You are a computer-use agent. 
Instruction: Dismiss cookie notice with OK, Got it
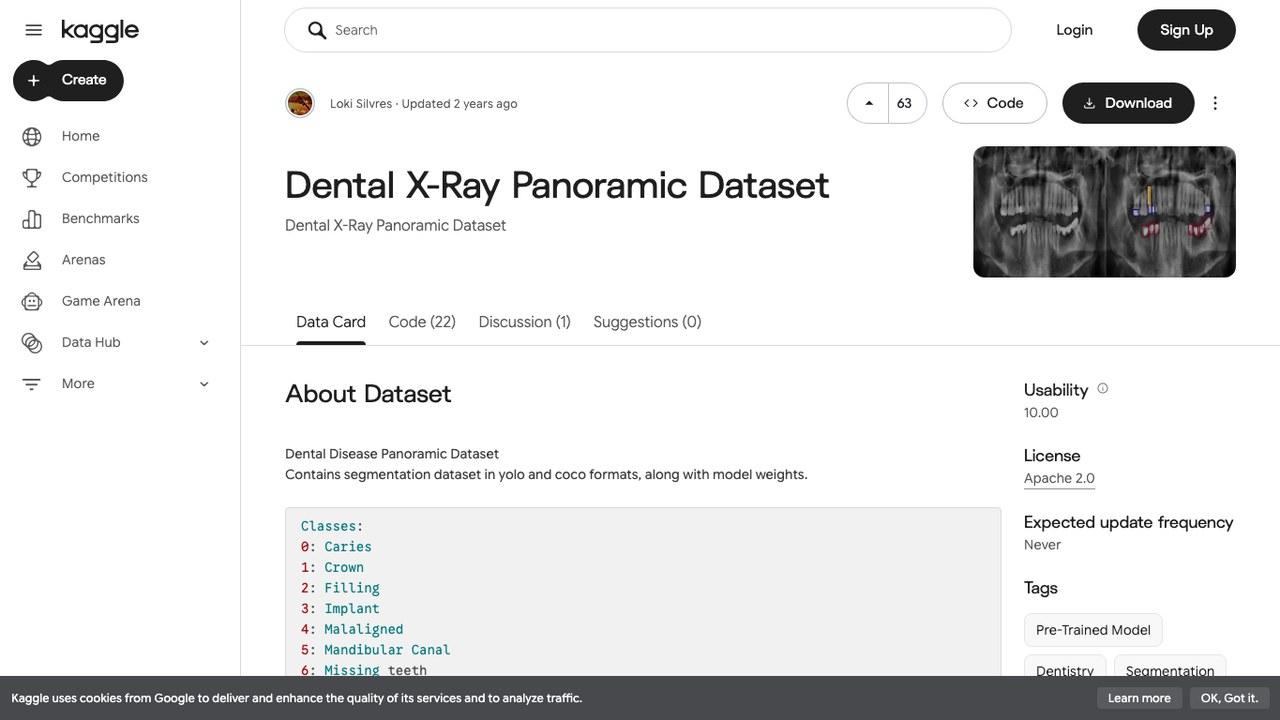click(x=1230, y=698)
